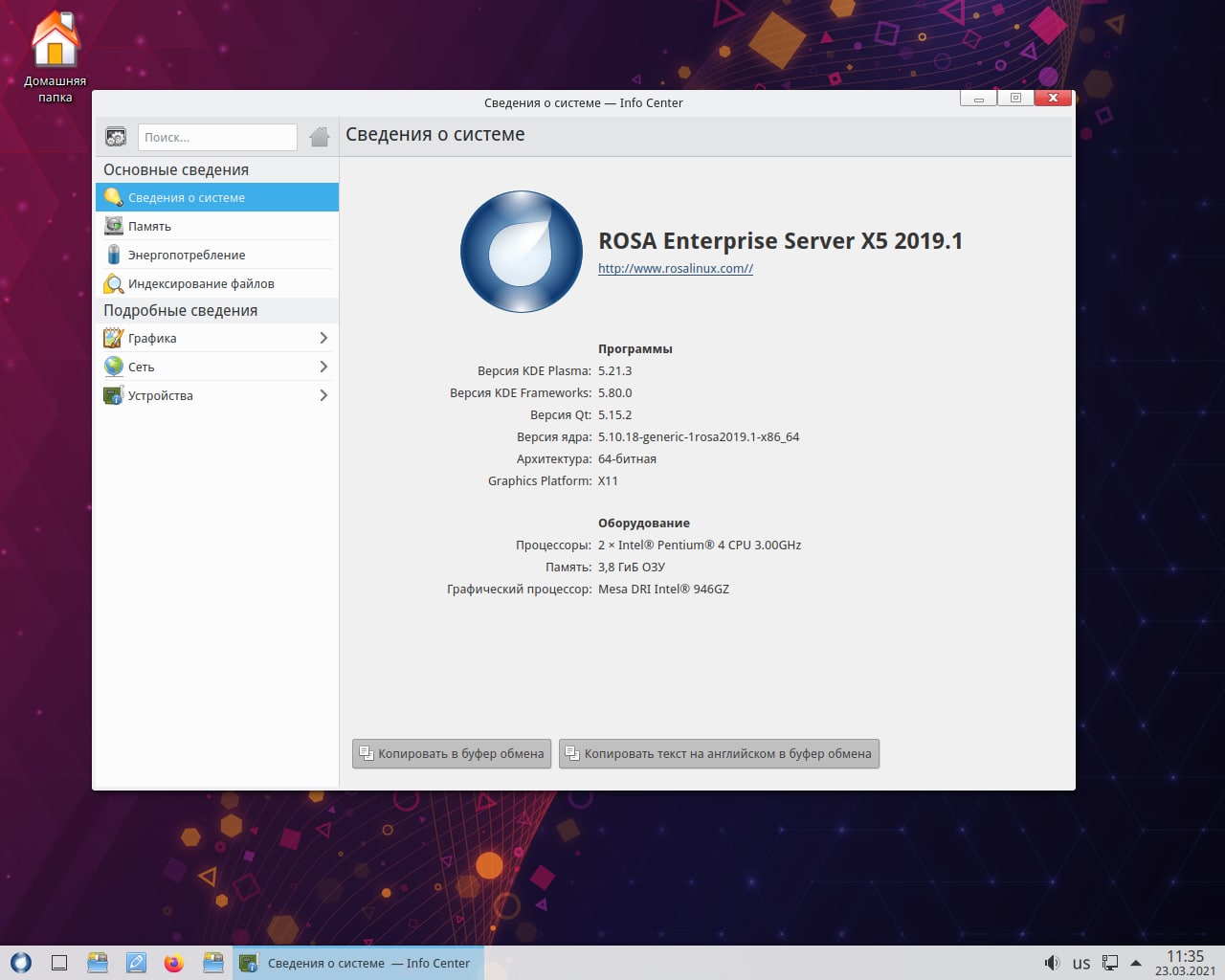Viewport: 1225px width, 980px height.
Task: Close the Info Center window
Action: pos(1053,98)
